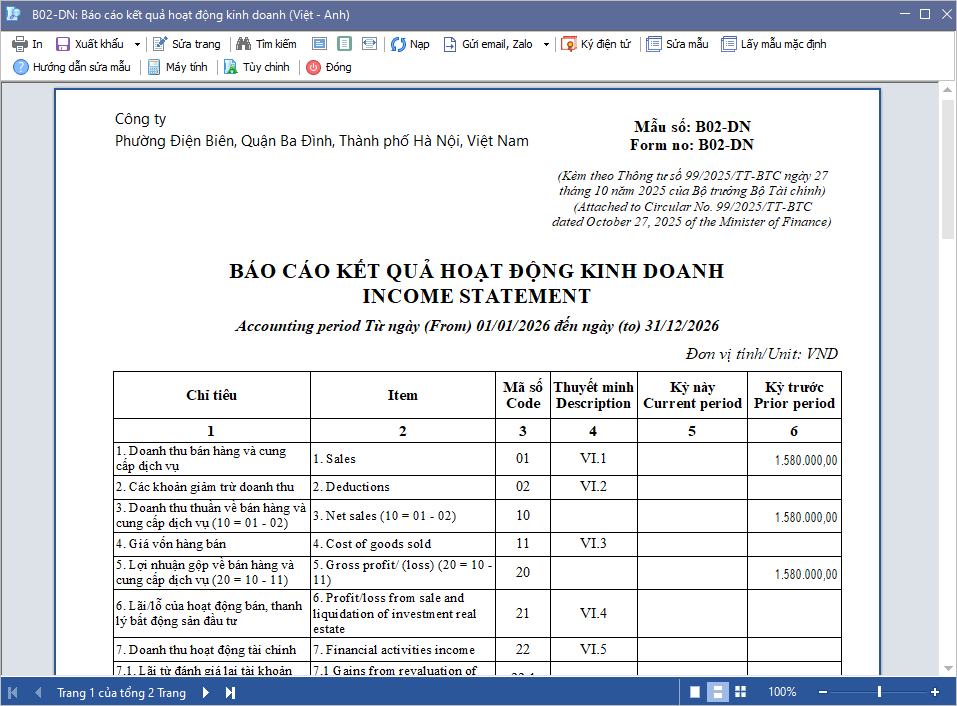Click Lấy mẫu mặc định button
Screen dimensions: 957x706
tap(774, 44)
